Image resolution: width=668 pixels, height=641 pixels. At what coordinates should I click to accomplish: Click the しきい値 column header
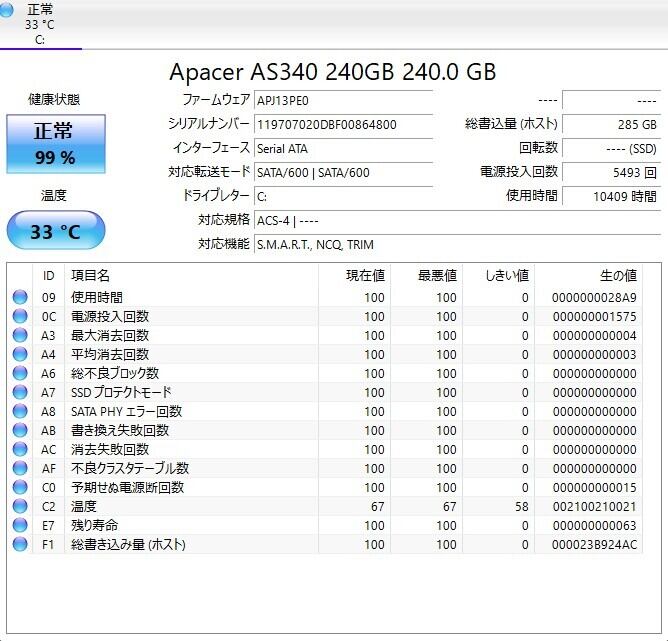[498, 276]
